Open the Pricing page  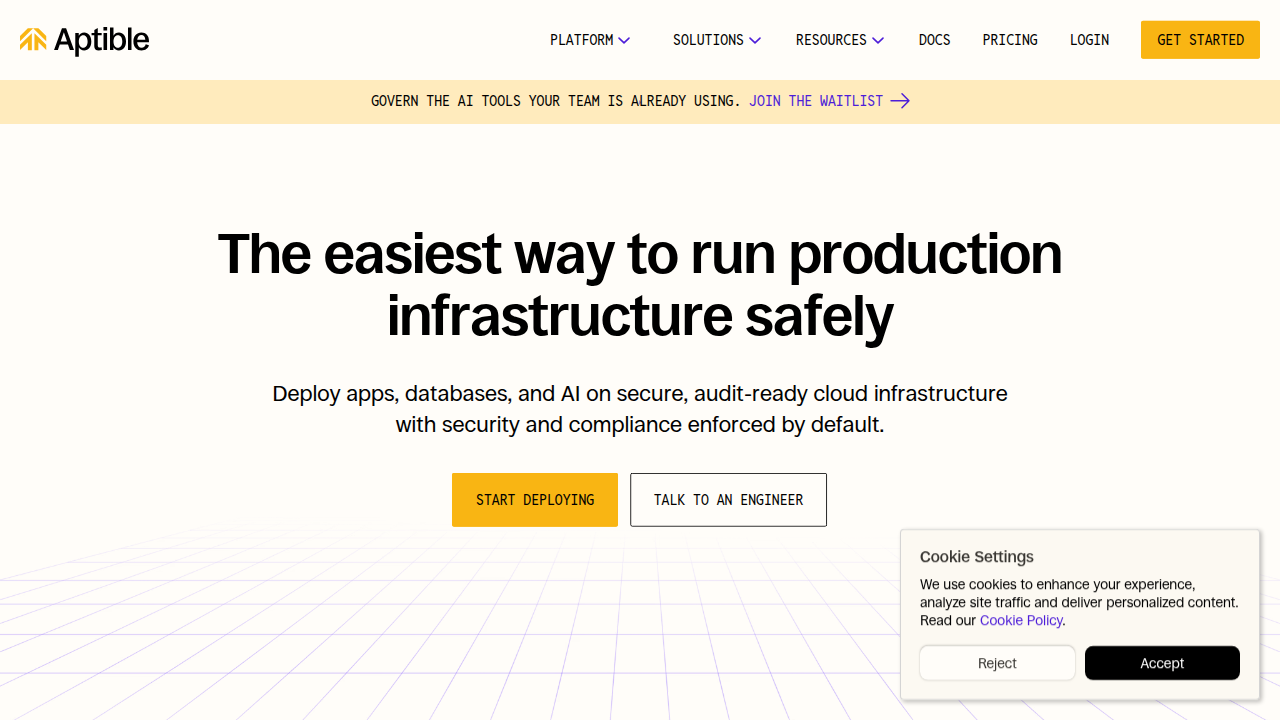1010,40
